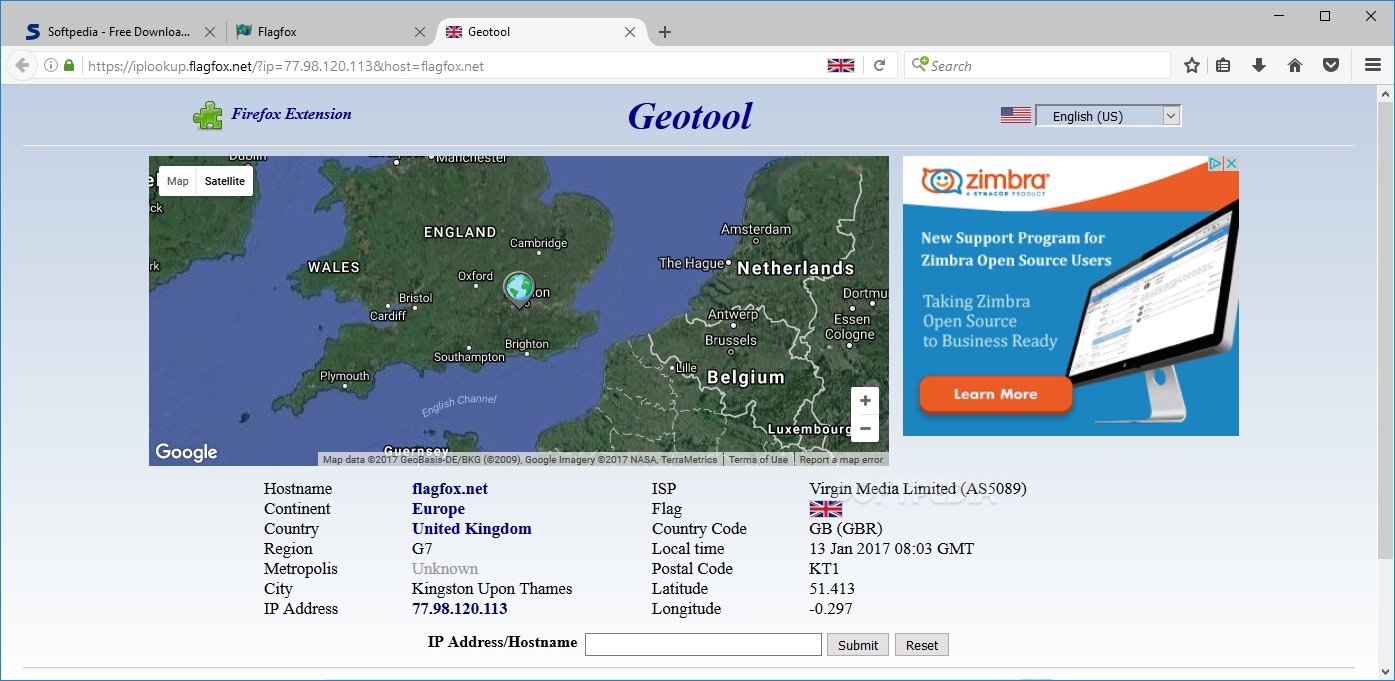This screenshot has height=681, width=1395.
Task: Click the 77.98.120.113 IP address link
Action: pyautogui.click(x=460, y=609)
